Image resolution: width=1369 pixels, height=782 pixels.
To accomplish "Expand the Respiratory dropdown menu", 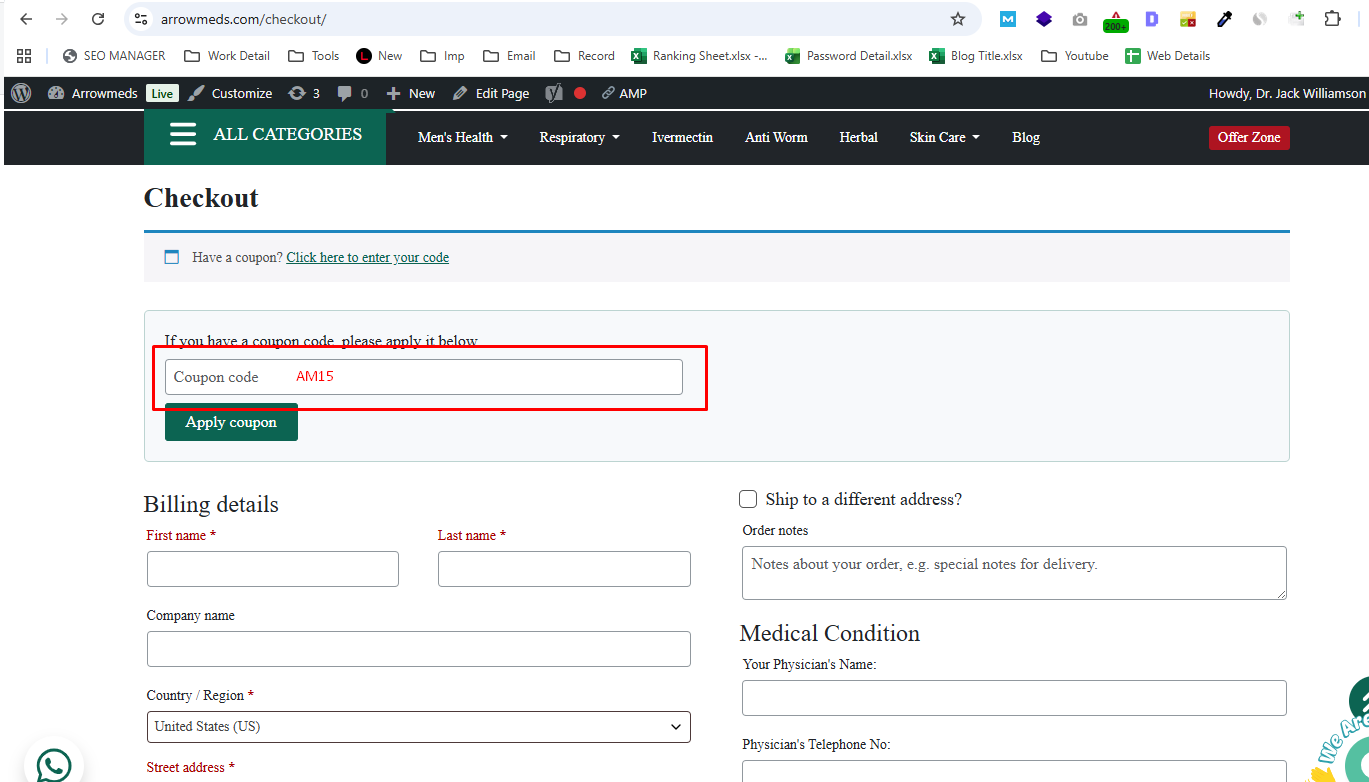I will click(579, 137).
